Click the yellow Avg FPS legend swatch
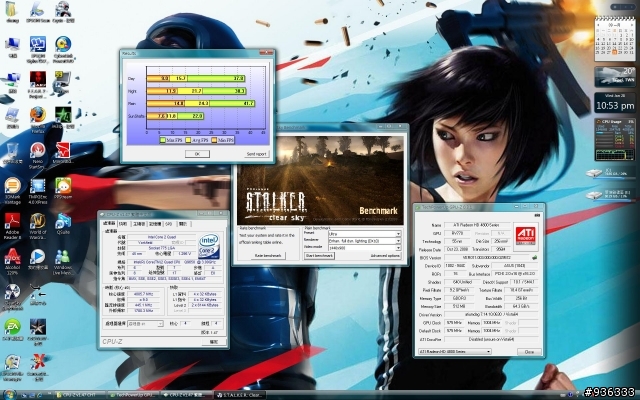This screenshot has width=640, height=400. pos(188,140)
